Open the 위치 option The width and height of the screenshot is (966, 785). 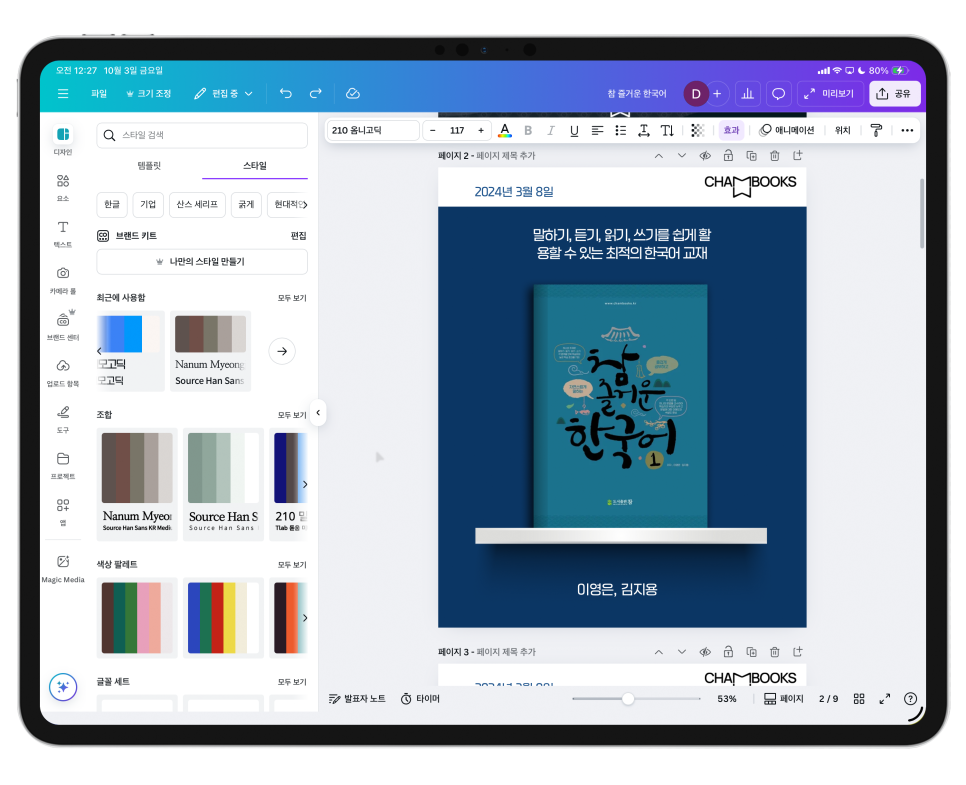842,131
